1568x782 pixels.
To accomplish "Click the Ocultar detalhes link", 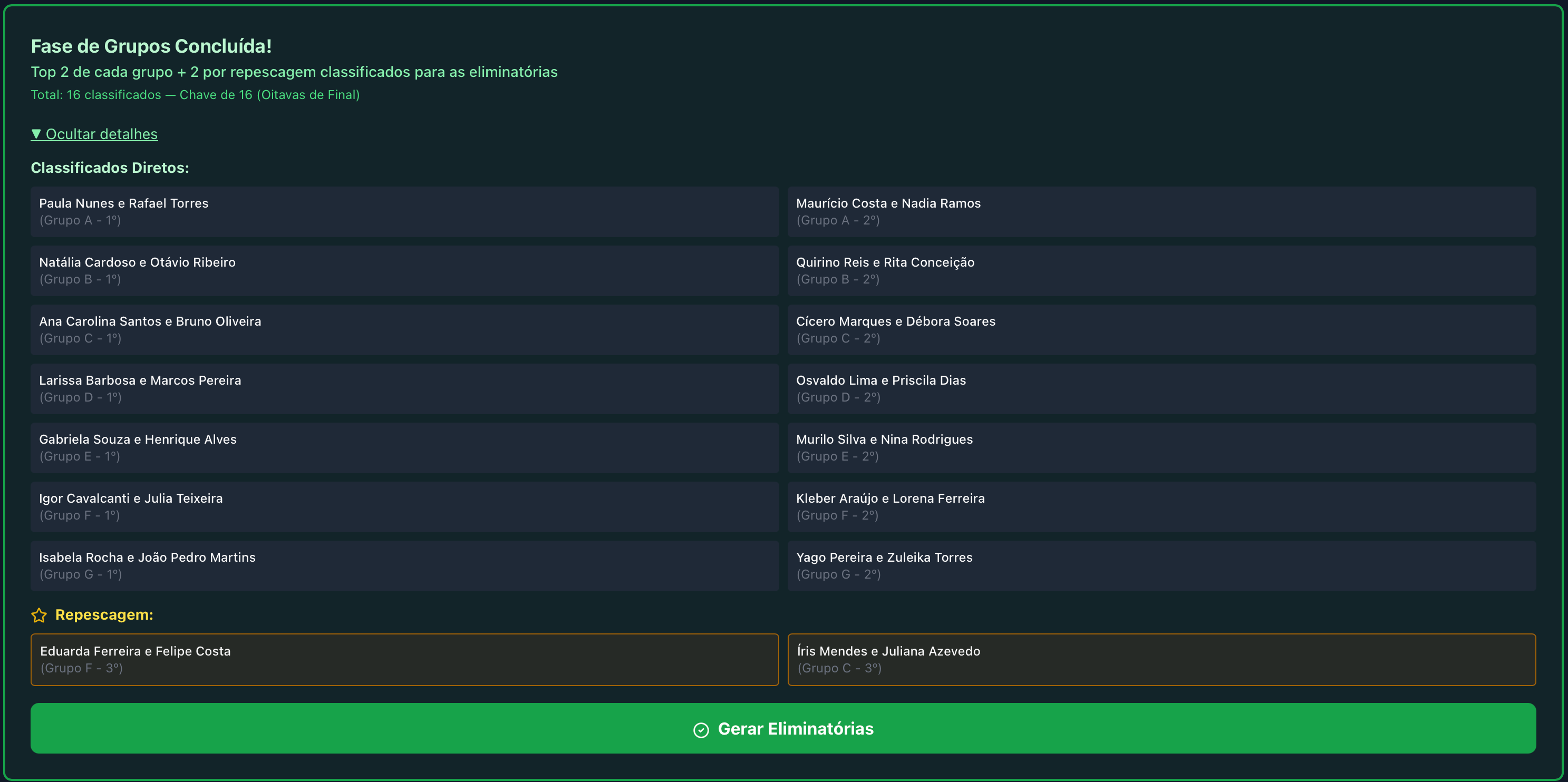I will click(x=101, y=134).
